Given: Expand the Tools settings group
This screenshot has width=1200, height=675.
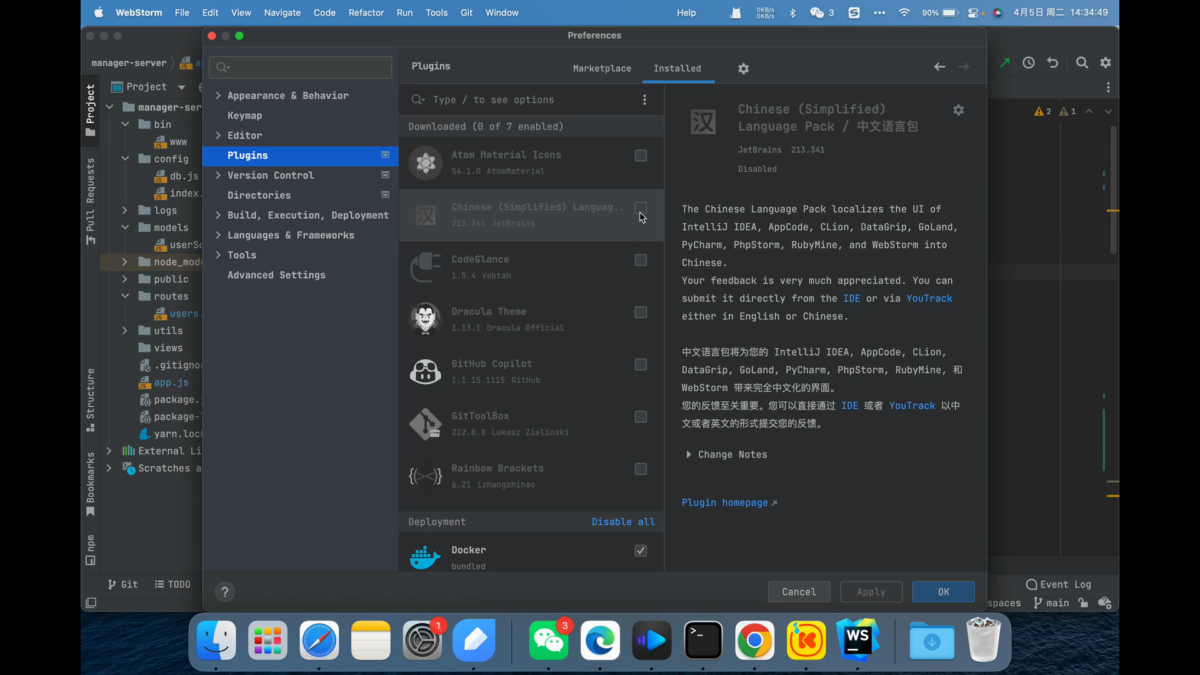Looking at the screenshot, I should [x=218, y=256].
